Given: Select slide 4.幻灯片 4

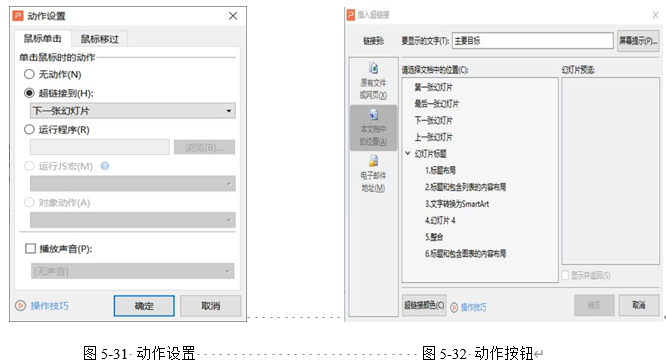Looking at the screenshot, I should (440, 220).
